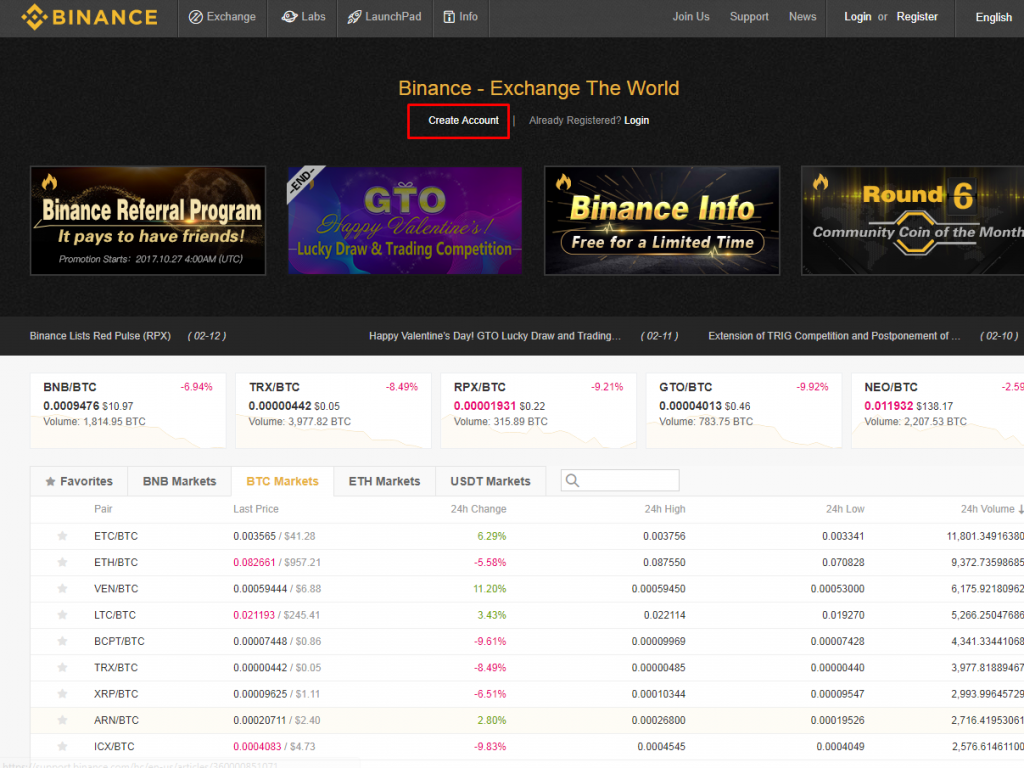Image resolution: width=1024 pixels, height=768 pixels.
Task: Switch to the USDT Markets tab
Action: pos(490,481)
